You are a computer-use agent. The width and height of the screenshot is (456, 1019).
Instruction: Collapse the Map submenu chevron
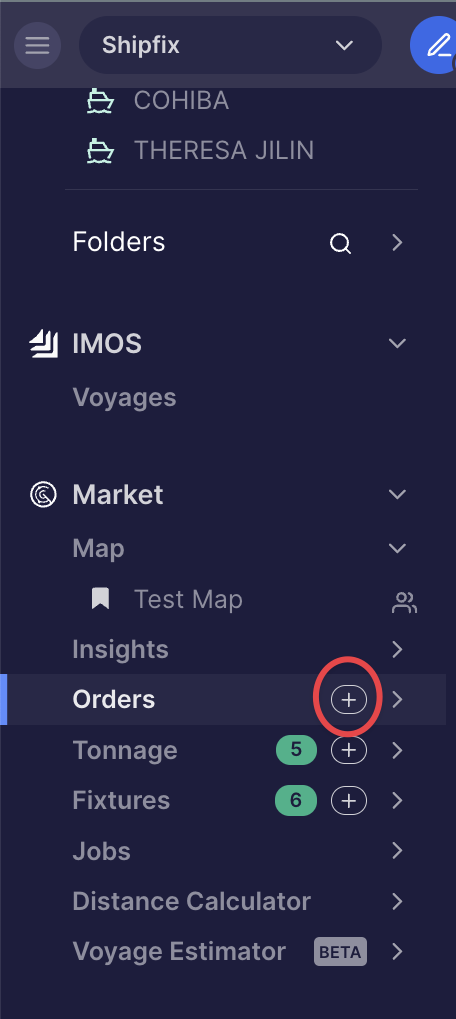coord(398,548)
